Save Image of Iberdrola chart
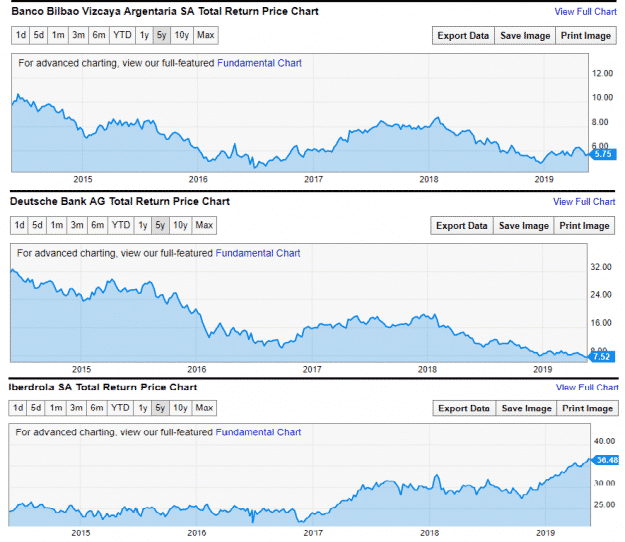 point(527,408)
